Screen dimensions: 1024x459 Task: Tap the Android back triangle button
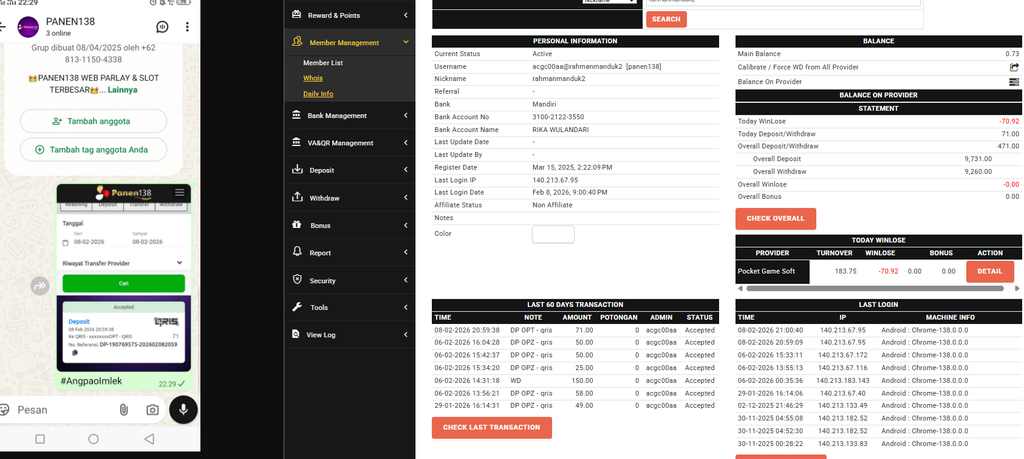(149, 439)
